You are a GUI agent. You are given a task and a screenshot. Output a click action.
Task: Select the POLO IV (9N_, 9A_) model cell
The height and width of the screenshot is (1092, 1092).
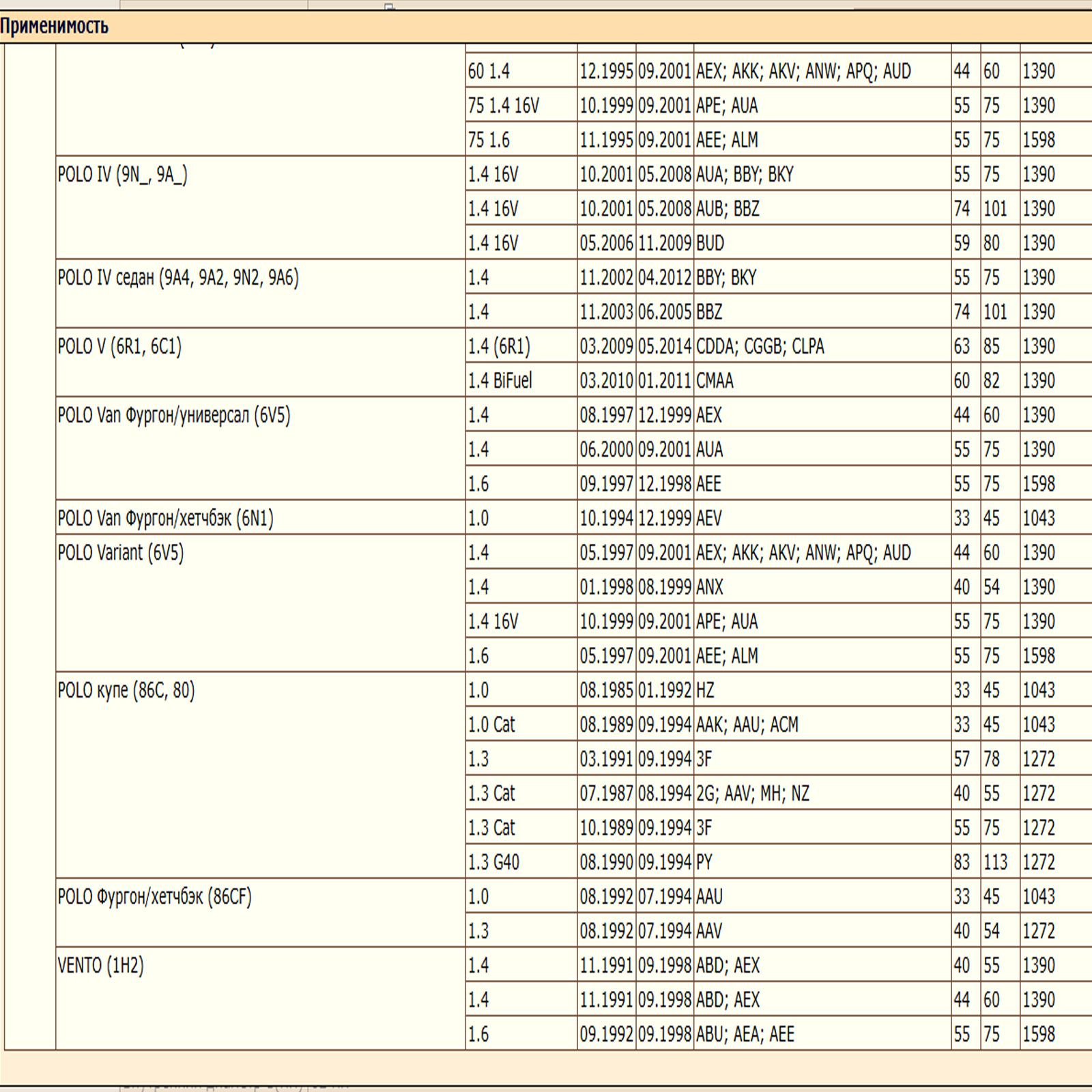pos(123,175)
